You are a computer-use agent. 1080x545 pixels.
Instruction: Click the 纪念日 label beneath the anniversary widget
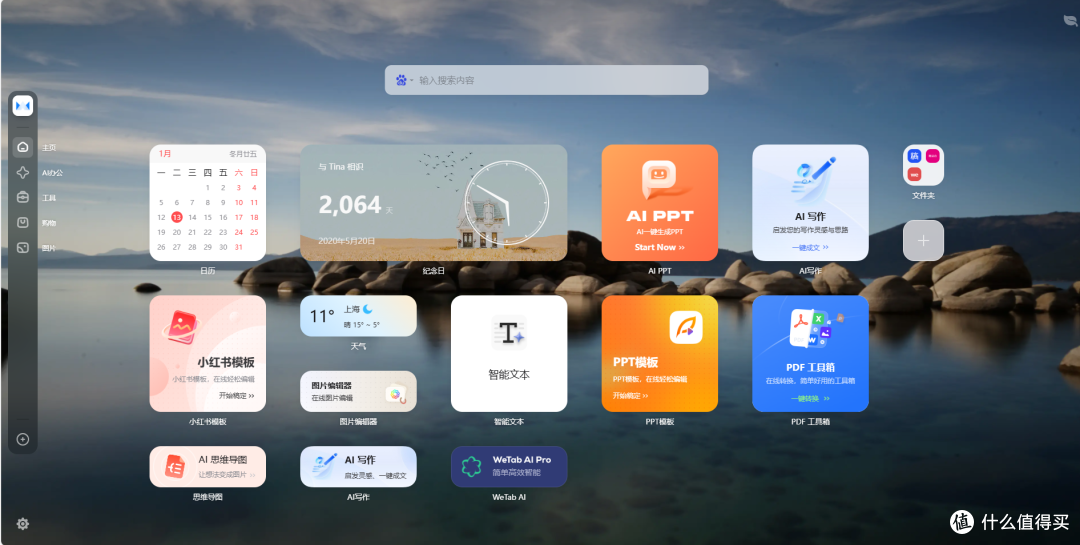click(x=433, y=271)
